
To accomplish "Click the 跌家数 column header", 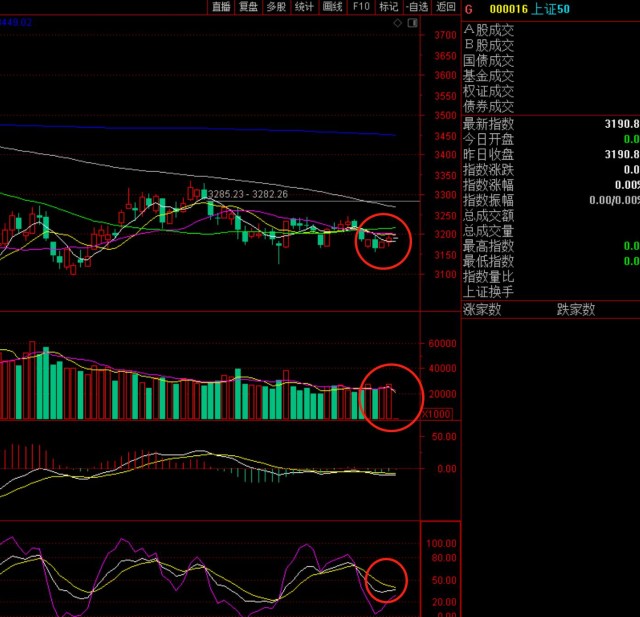I will 576,309.
